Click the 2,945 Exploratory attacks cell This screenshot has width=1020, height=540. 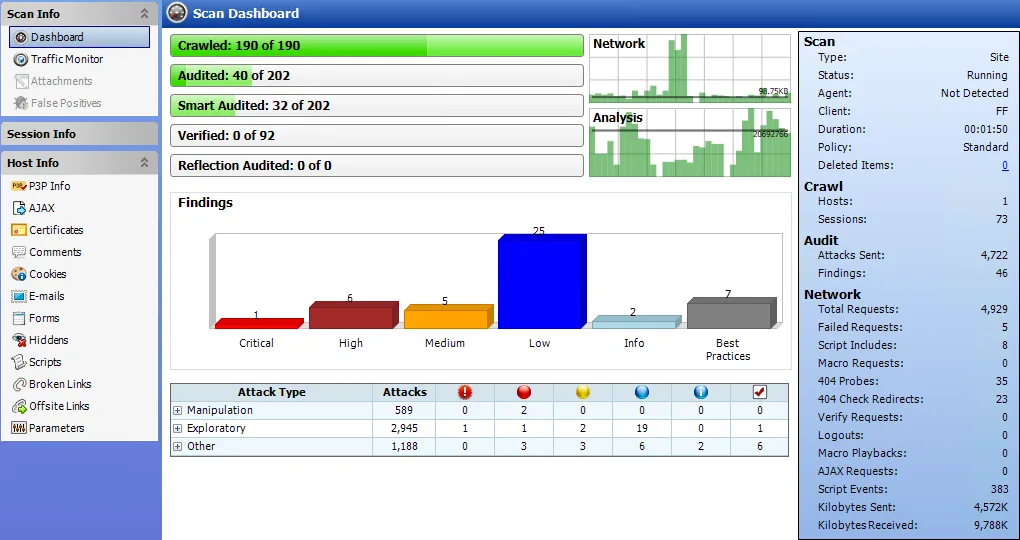[404, 429]
